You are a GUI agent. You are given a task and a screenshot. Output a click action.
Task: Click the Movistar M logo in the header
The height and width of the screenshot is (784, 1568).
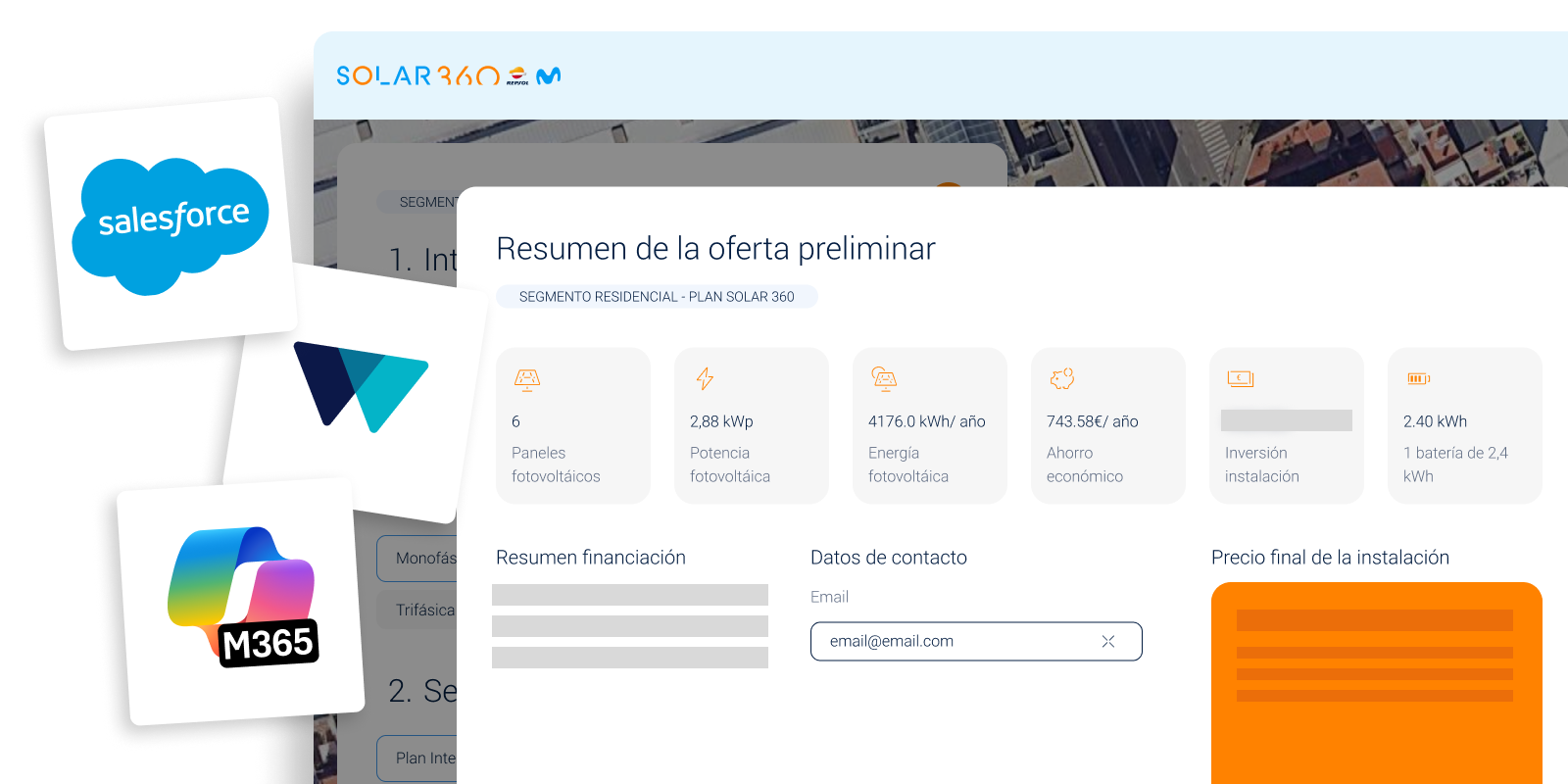[x=549, y=75]
